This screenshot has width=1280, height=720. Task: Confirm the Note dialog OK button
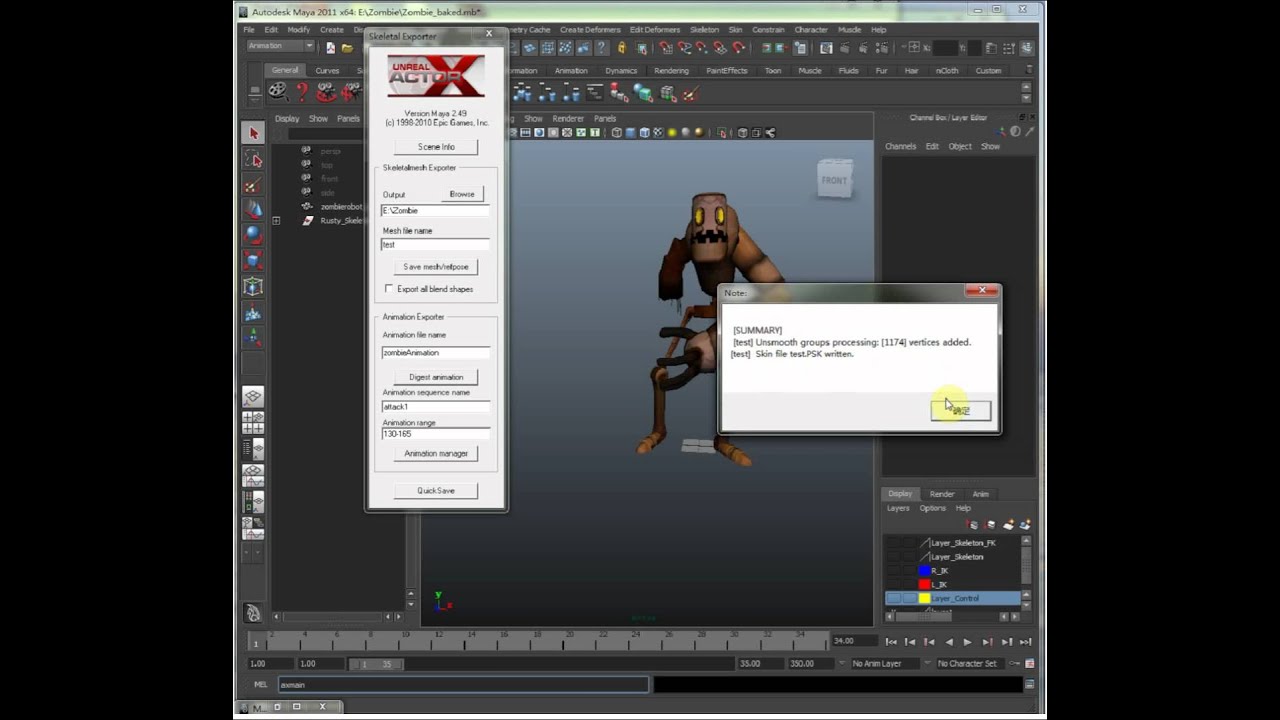coord(961,410)
